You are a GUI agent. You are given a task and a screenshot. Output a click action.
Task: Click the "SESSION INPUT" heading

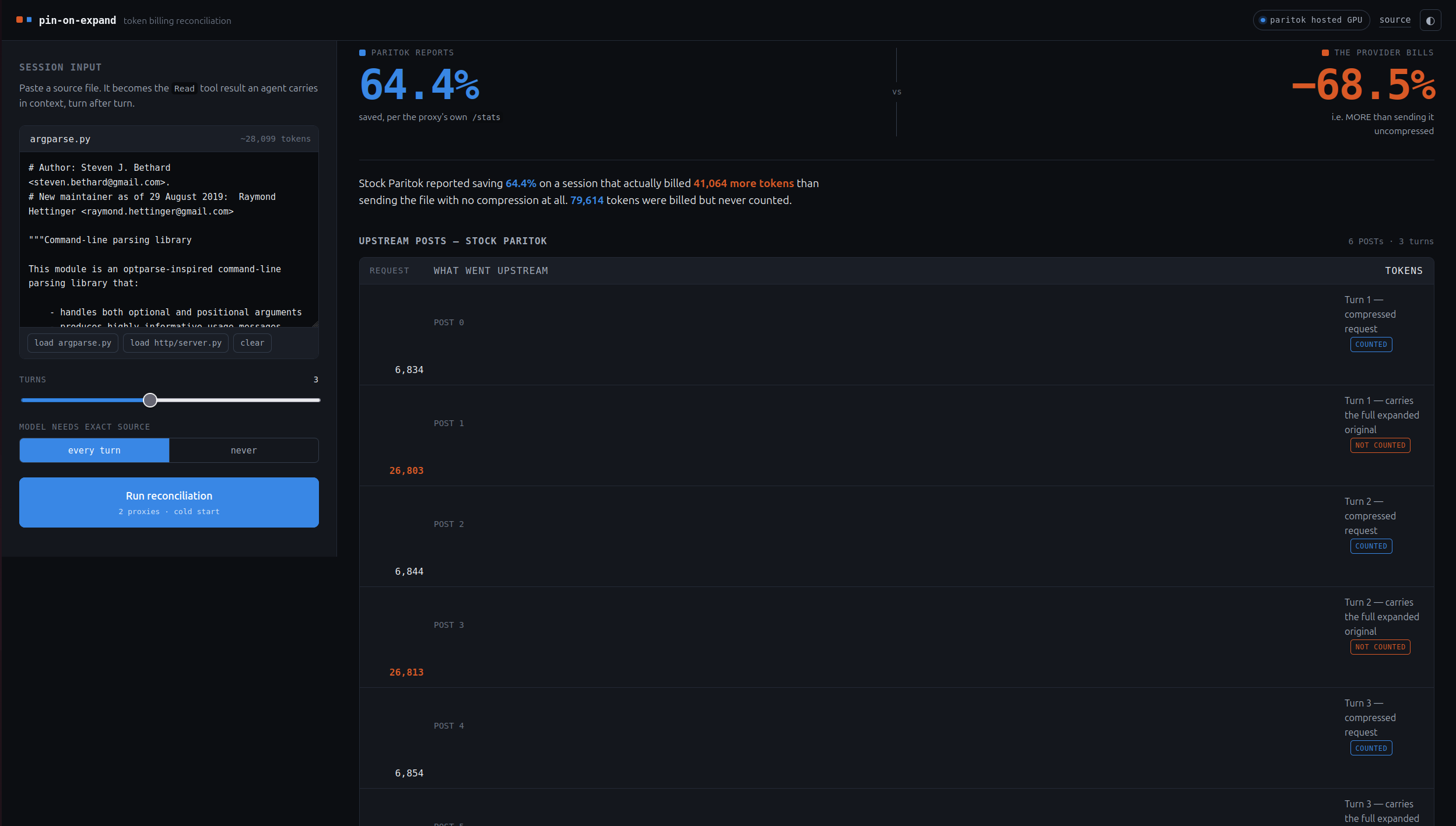tap(61, 68)
